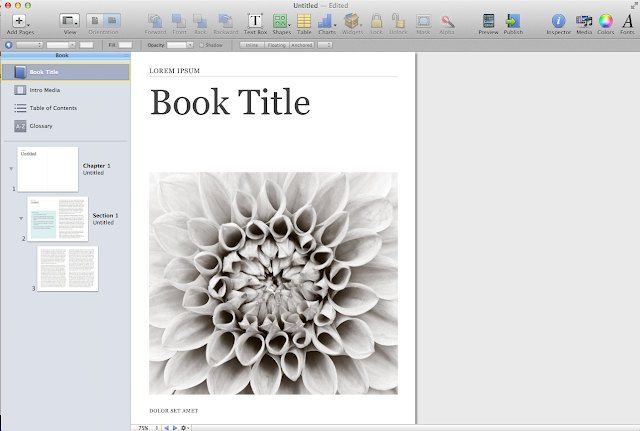This screenshot has width=640, height=431.
Task: Set object placement to Anchored
Action: 302,45
